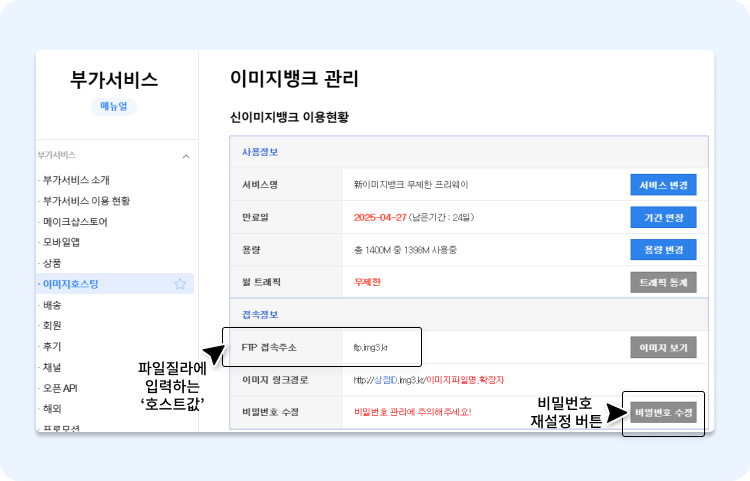
Task: Click the 이미지 링크경로 URL text
Action: pyautogui.click(x=429, y=380)
